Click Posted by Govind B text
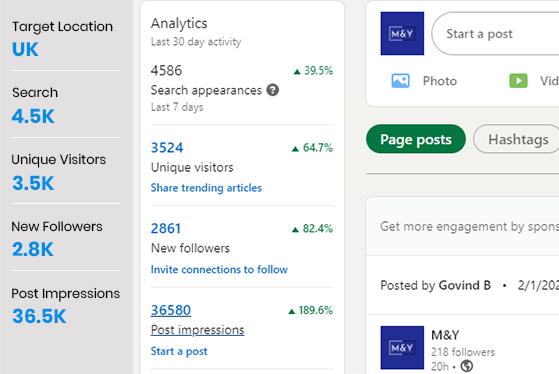 pos(435,285)
